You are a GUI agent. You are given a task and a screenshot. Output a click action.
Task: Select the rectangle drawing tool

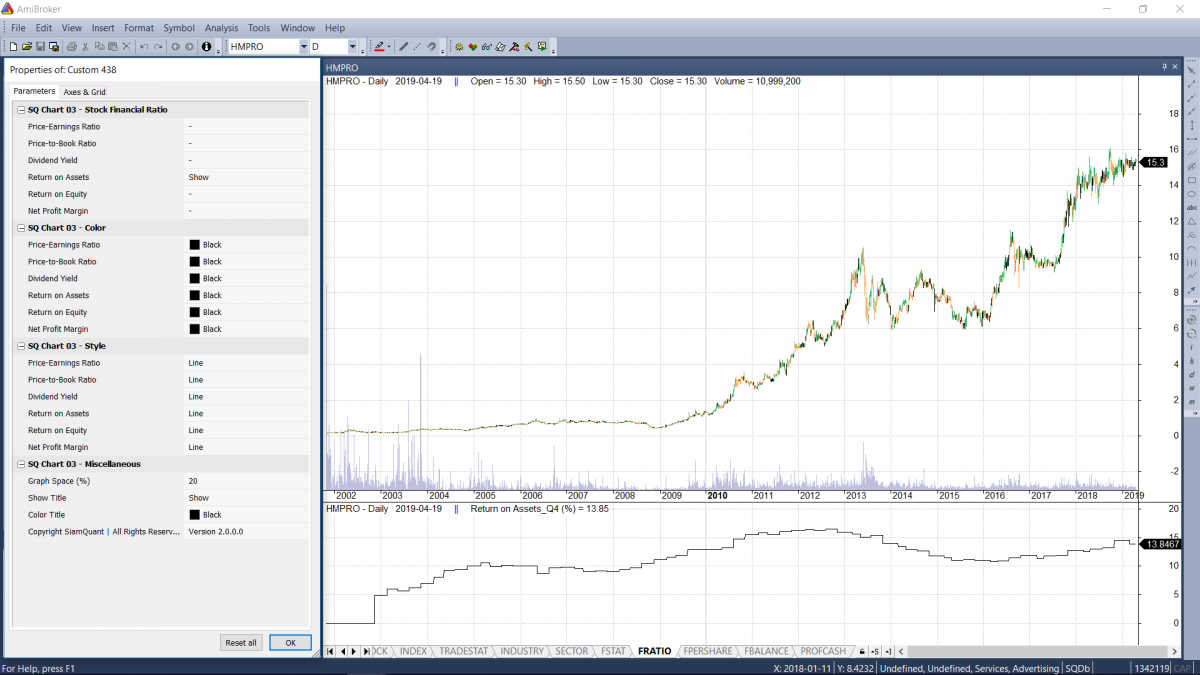click(1192, 180)
